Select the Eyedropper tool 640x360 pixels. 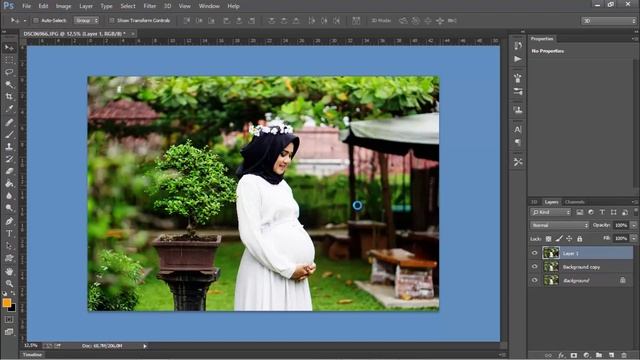pos(9,109)
